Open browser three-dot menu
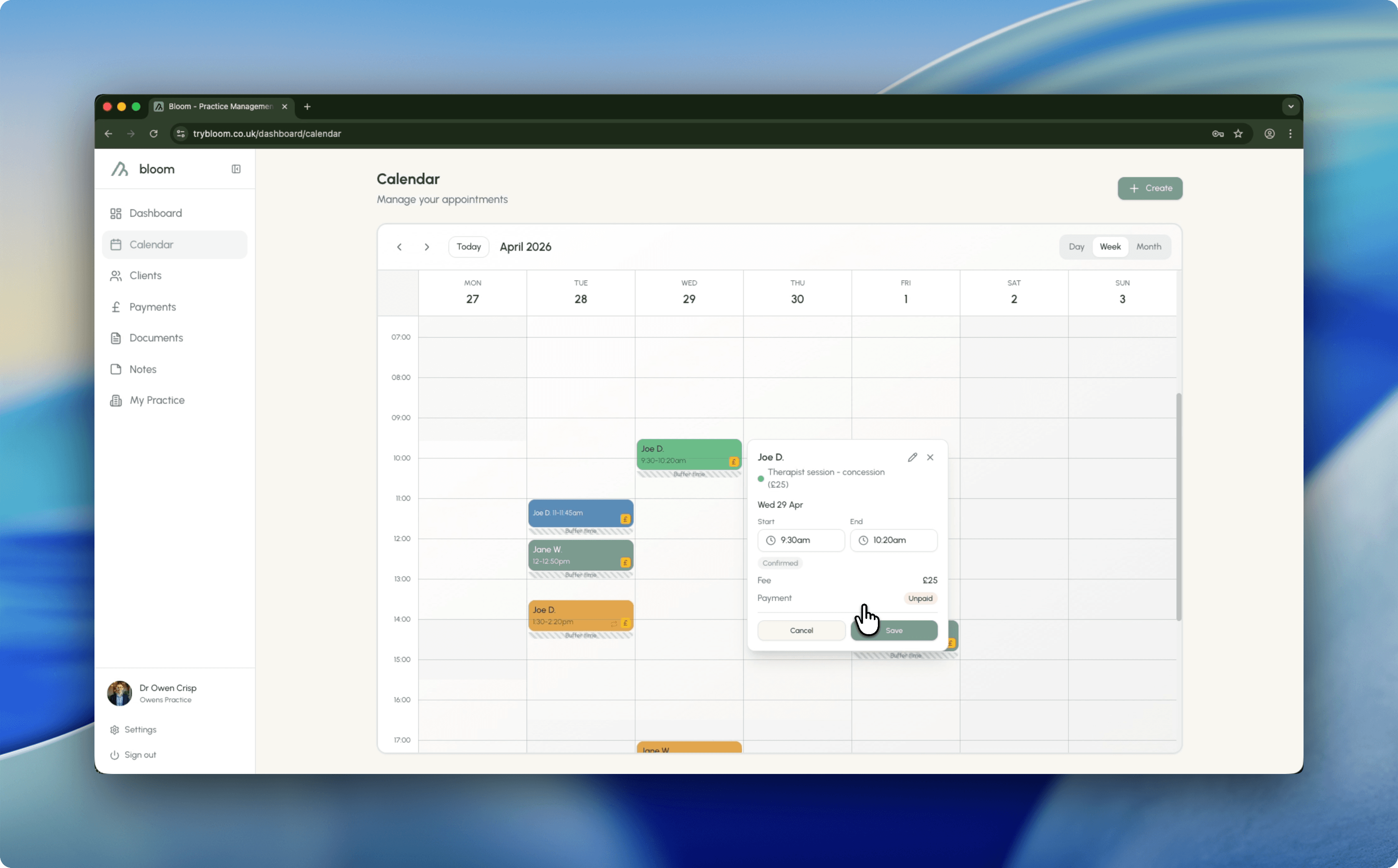The image size is (1398, 868). point(1291,134)
